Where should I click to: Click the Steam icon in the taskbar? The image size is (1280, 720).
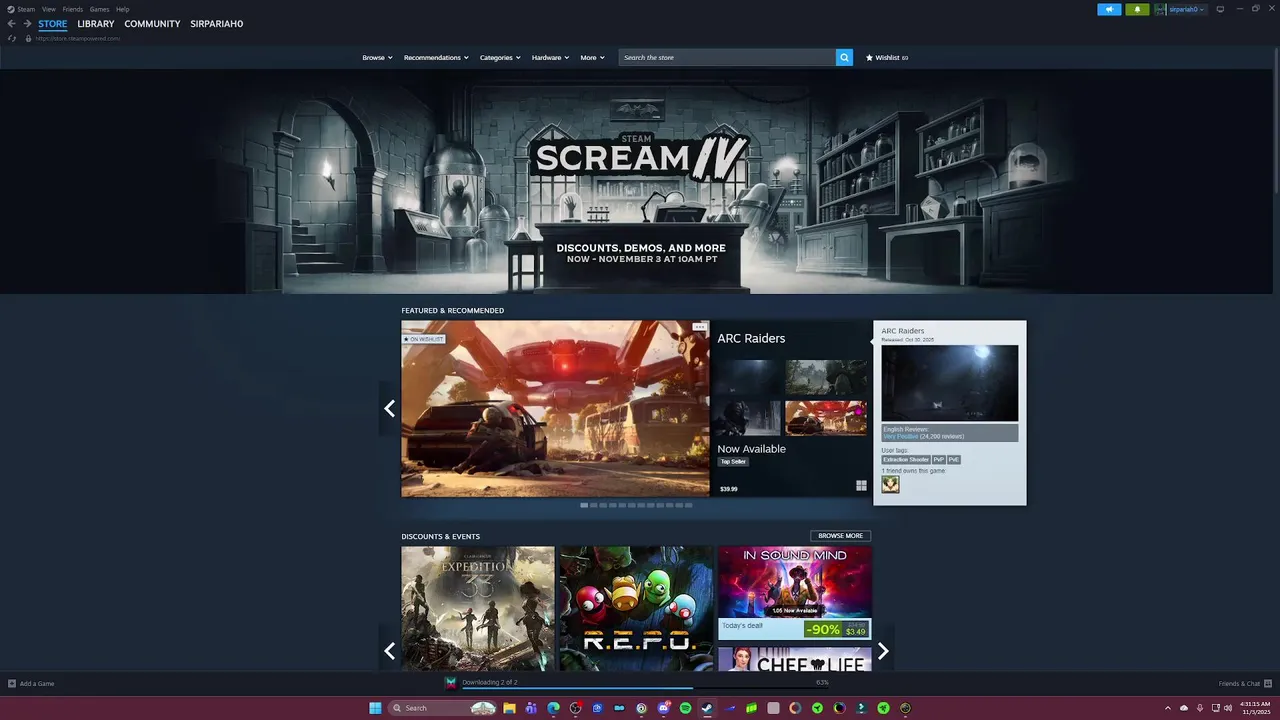707,708
